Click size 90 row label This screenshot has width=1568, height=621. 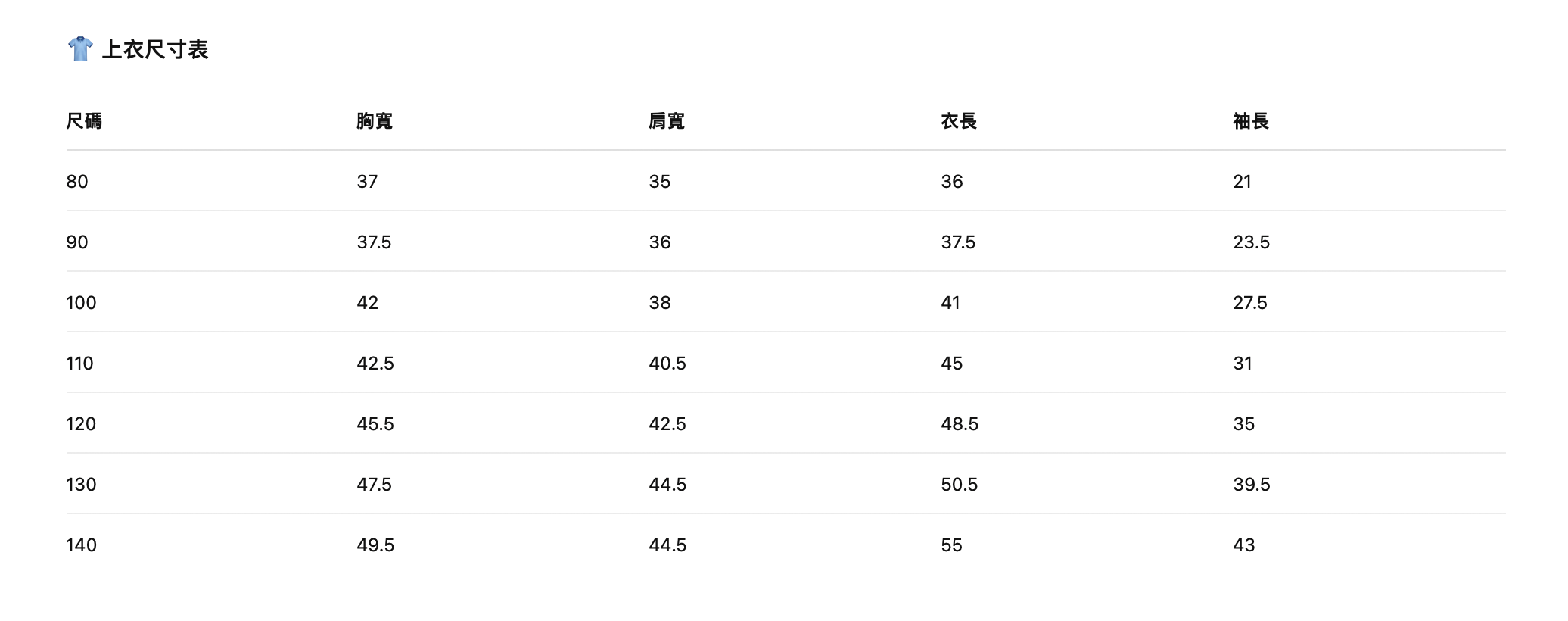point(77,242)
